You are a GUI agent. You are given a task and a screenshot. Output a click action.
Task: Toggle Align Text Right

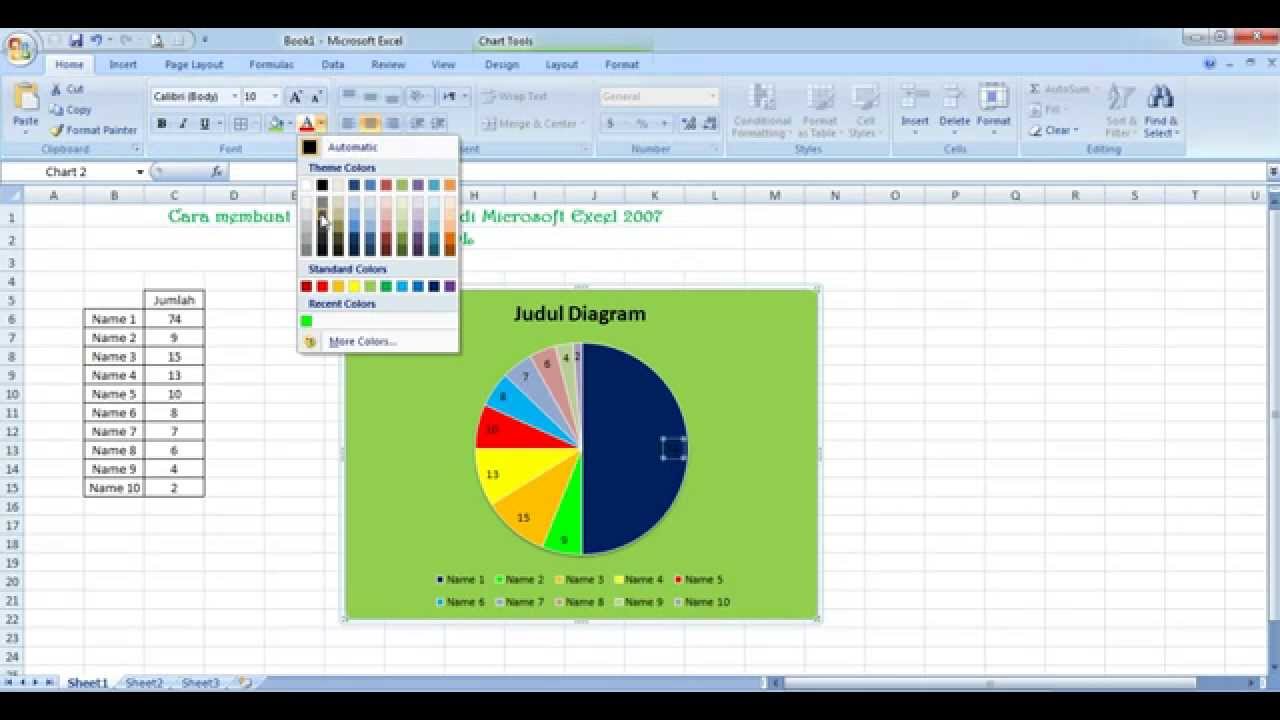coord(392,124)
